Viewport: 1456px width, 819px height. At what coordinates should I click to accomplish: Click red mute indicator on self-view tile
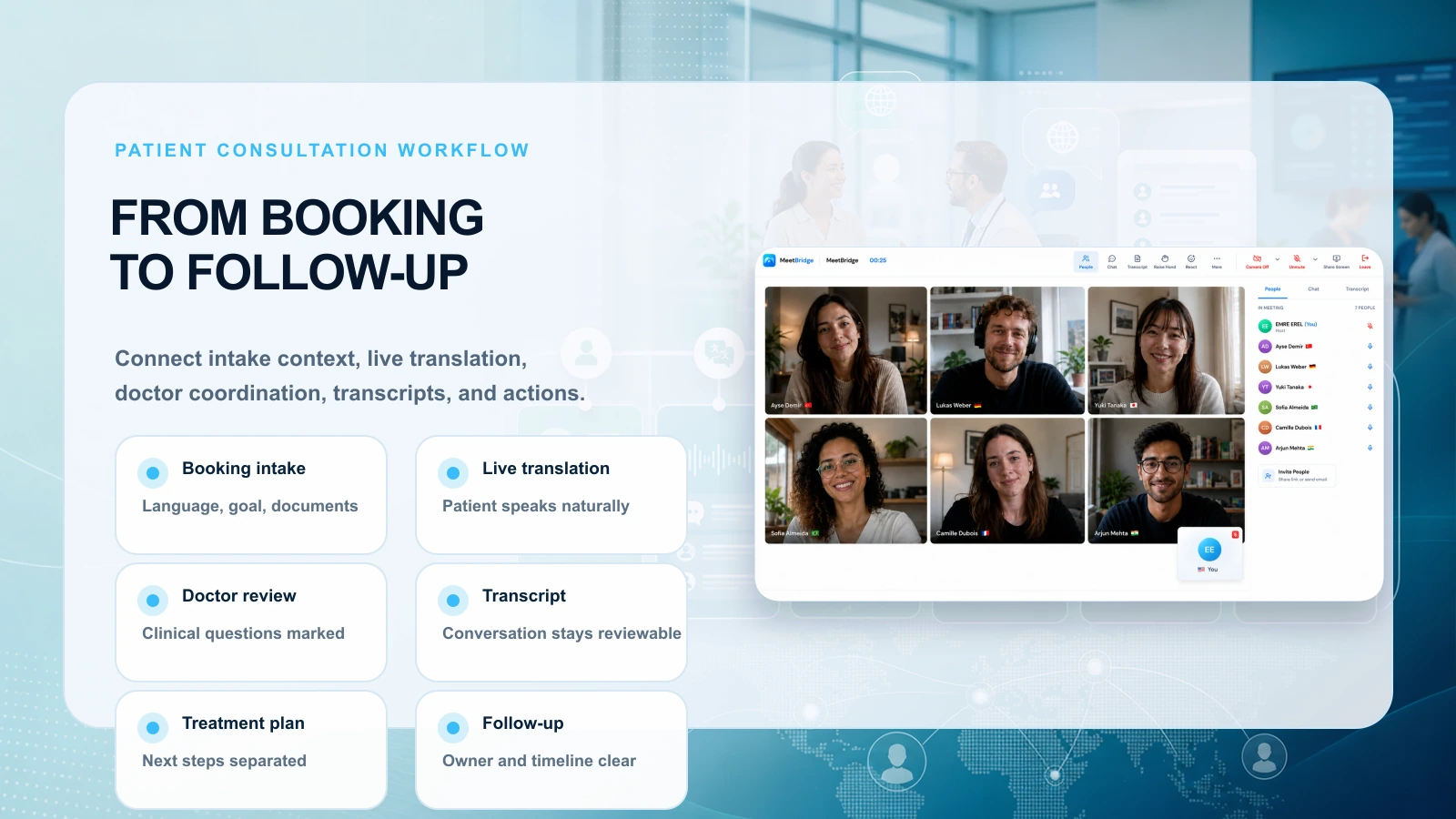pyautogui.click(x=1235, y=534)
